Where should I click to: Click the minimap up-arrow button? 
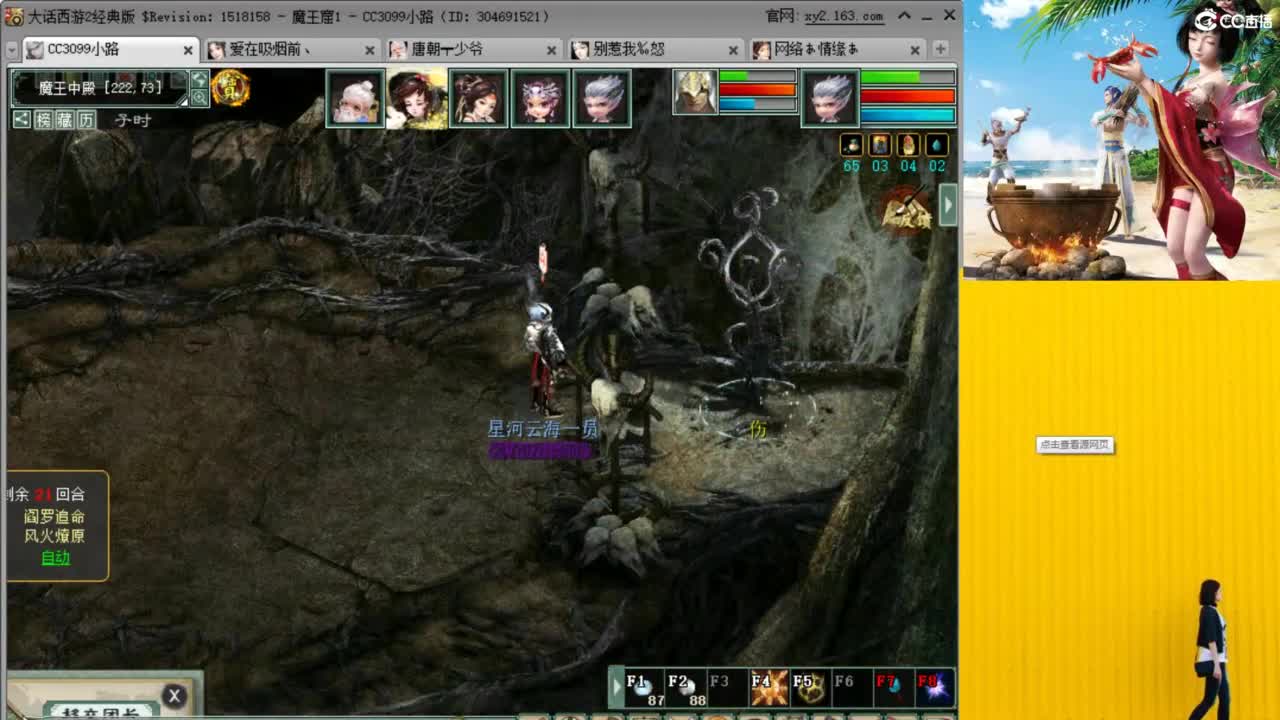(199, 79)
